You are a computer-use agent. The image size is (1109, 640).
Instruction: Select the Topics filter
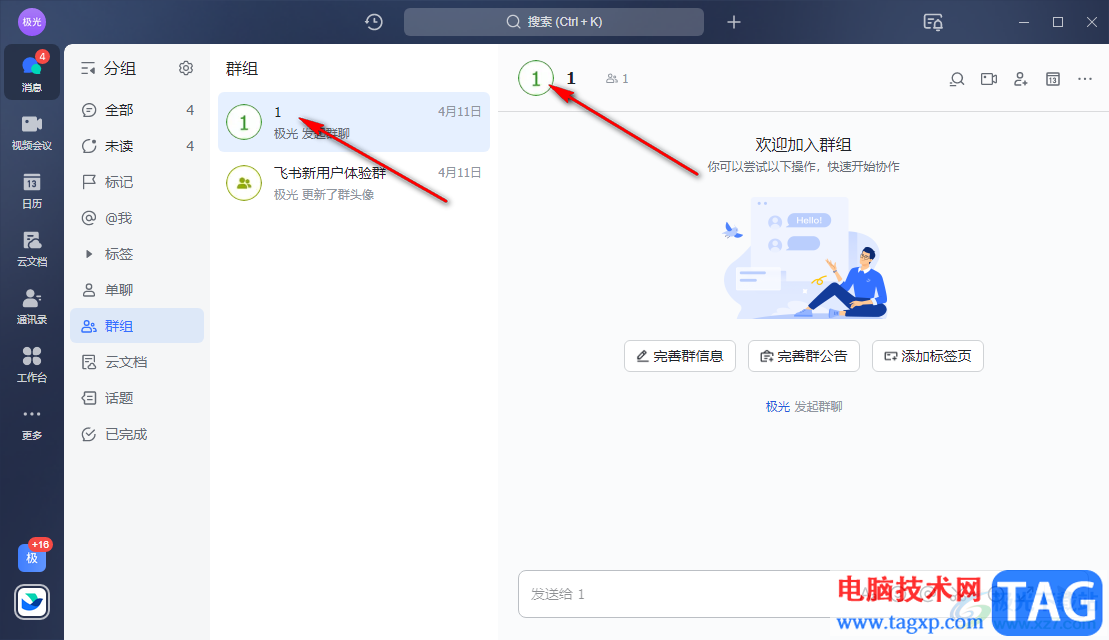137,398
